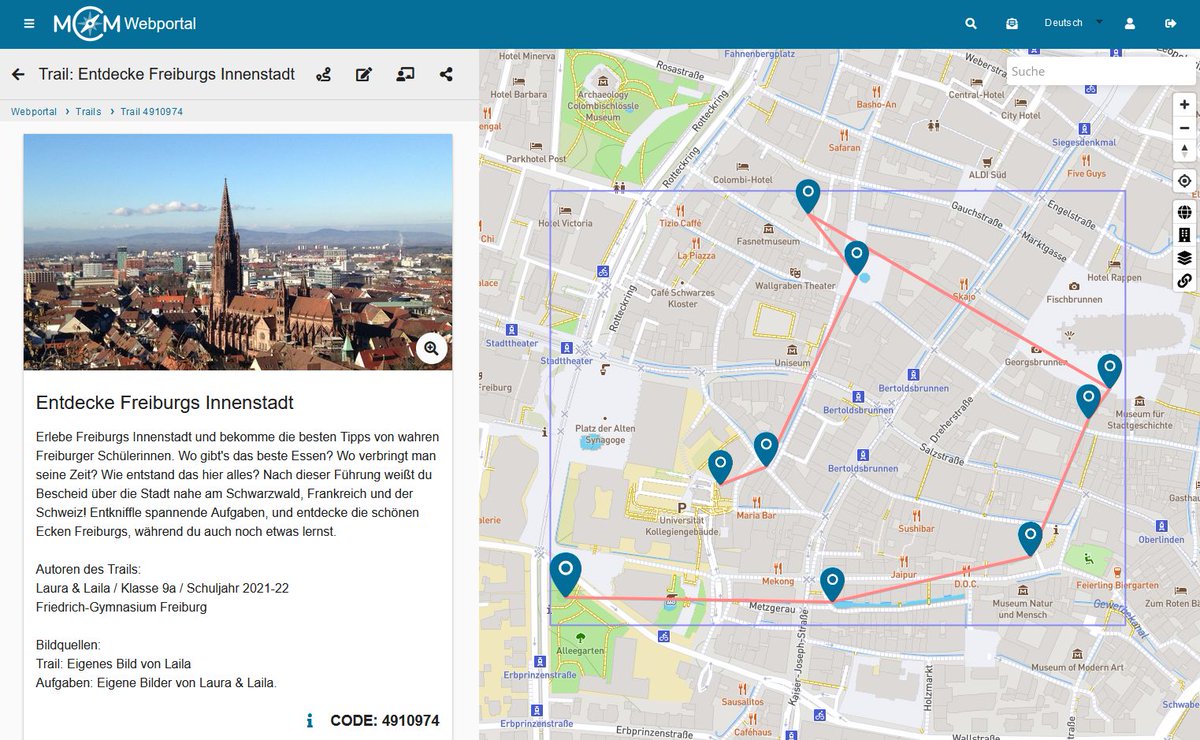Click the info icon beside CODE
This screenshot has width=1200, height=740.
coord(310,720)
